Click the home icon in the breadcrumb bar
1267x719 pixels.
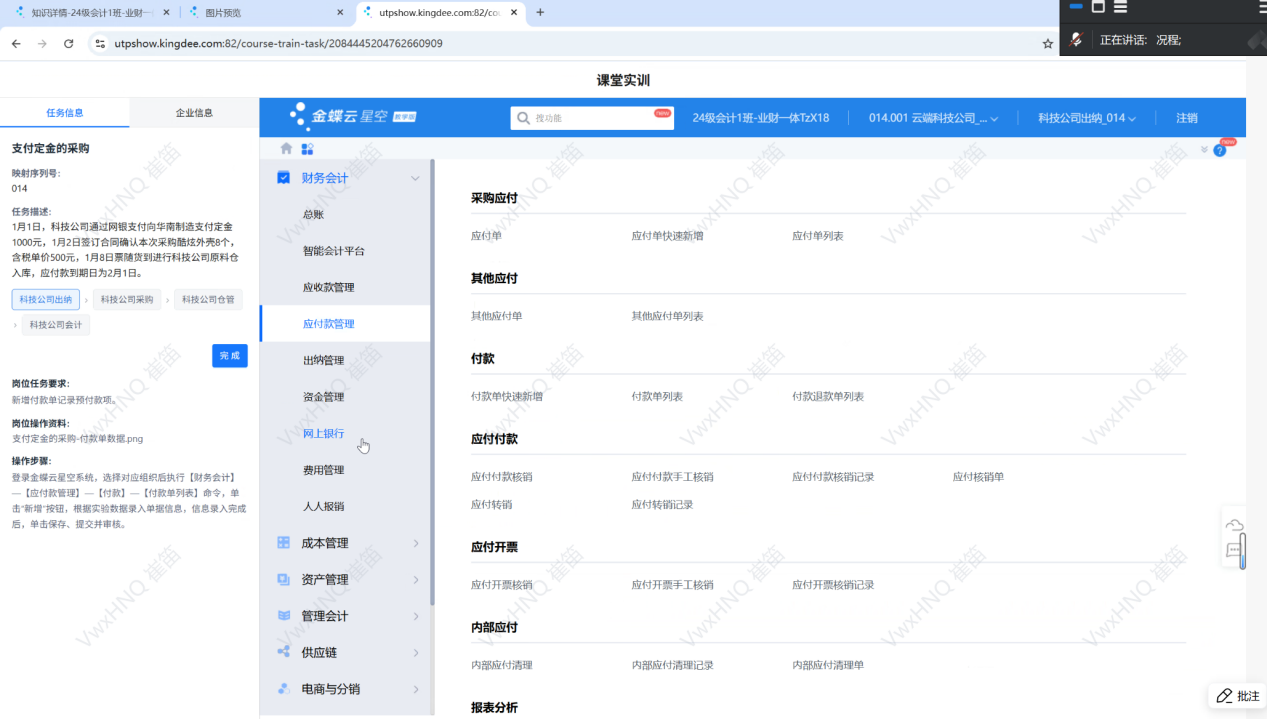(286, 148)
